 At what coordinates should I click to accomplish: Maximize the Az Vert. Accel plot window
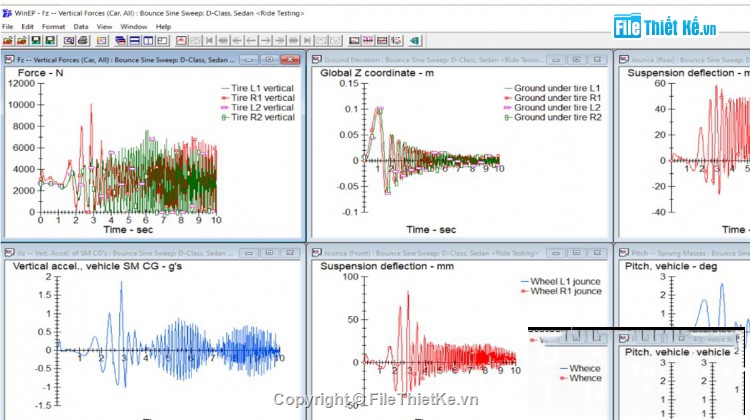coord(269,253)
